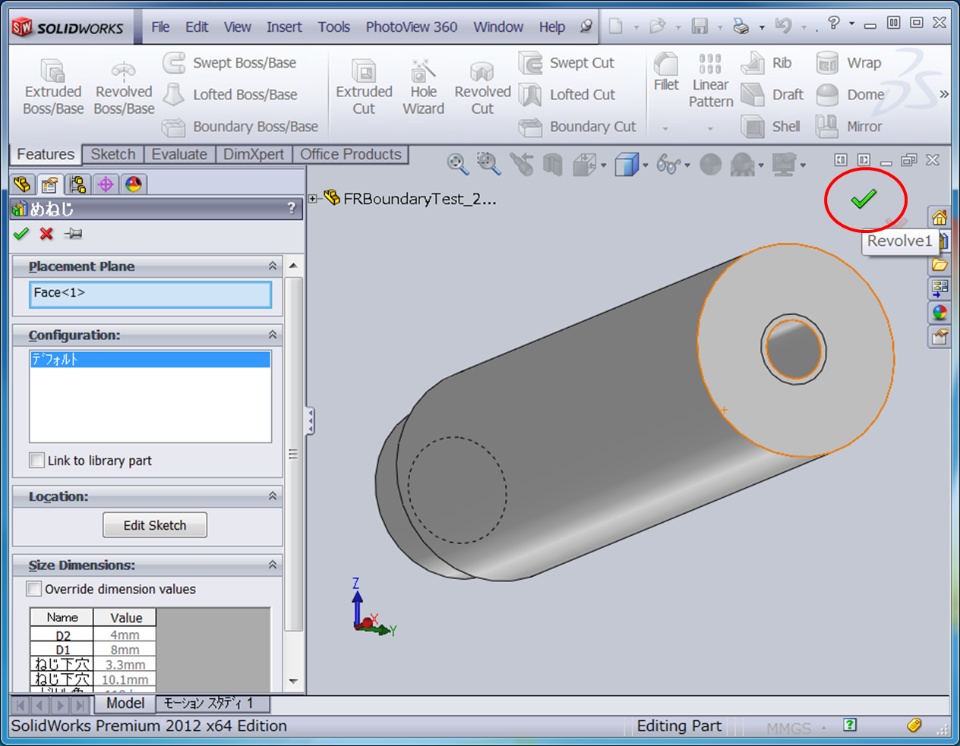Open SolidWorks Resources home task pane
The image size is (960, 746).
(x=939, y=217)
